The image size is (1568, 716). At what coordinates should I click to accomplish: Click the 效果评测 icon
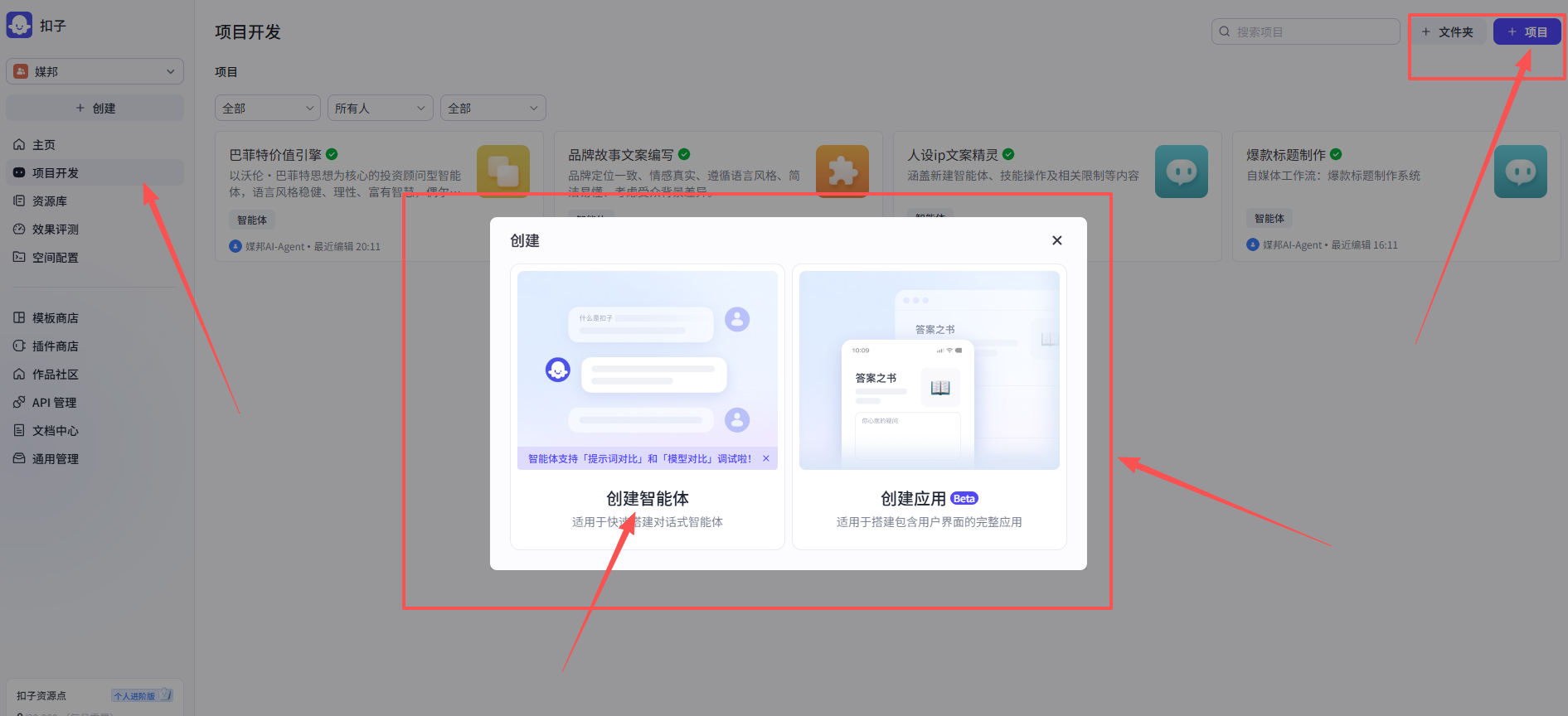point(19,229)
